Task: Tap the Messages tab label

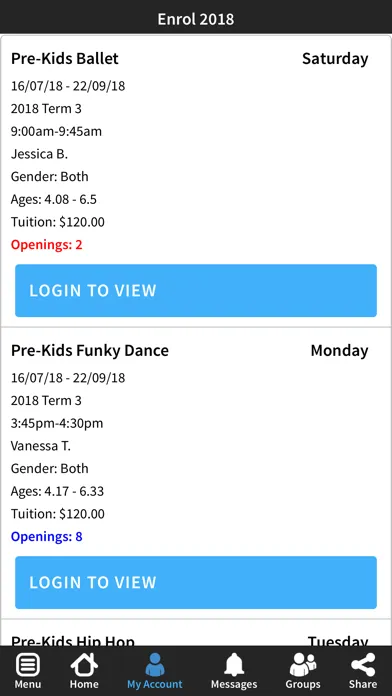Action: click(x=234, y=684)
